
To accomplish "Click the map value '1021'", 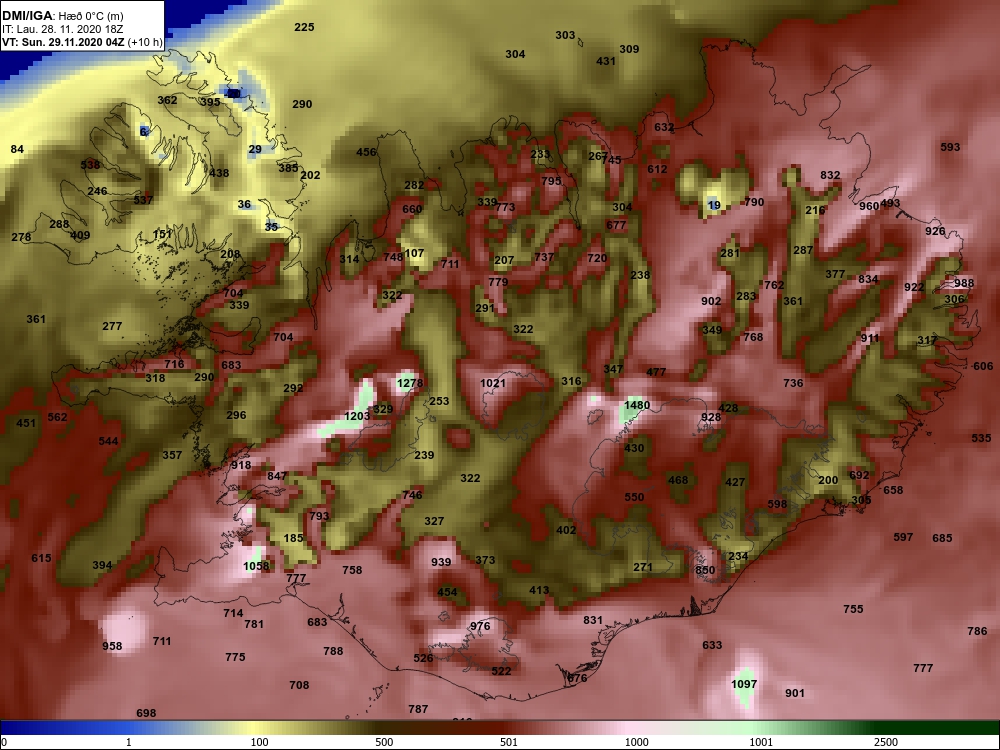I will 493,383.
